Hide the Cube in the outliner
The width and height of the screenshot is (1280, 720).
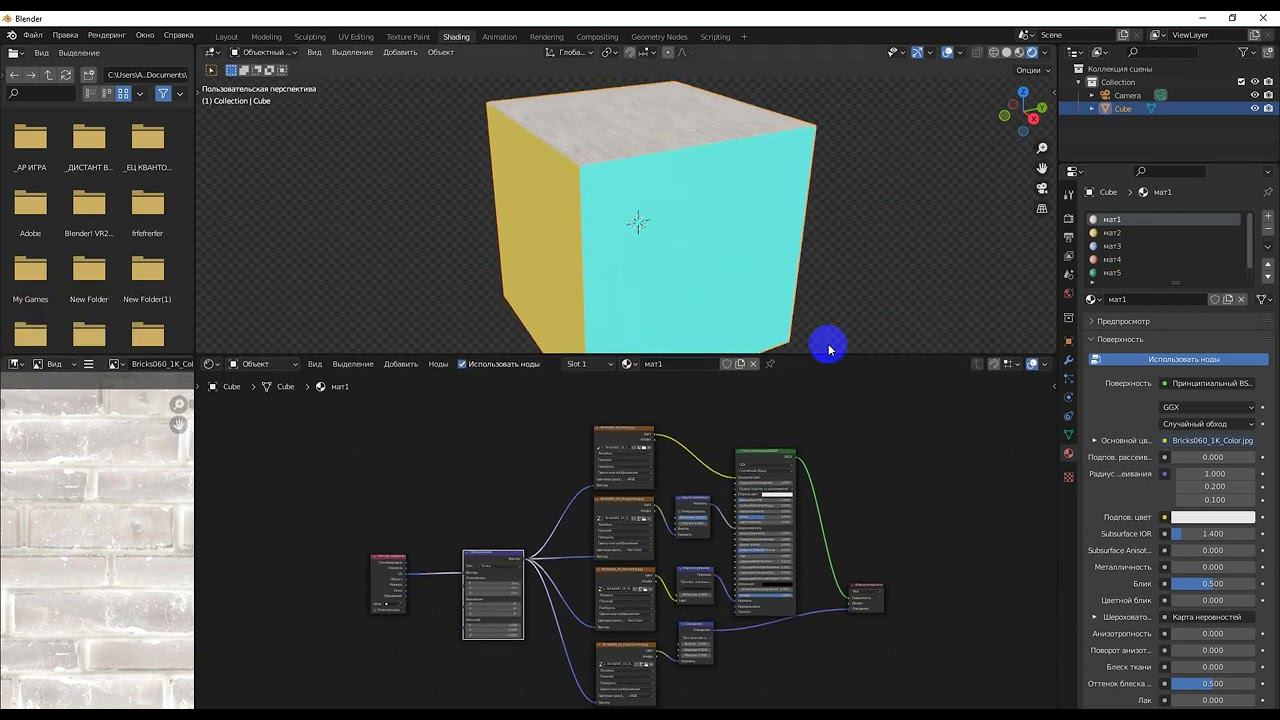coord(1254,108)
